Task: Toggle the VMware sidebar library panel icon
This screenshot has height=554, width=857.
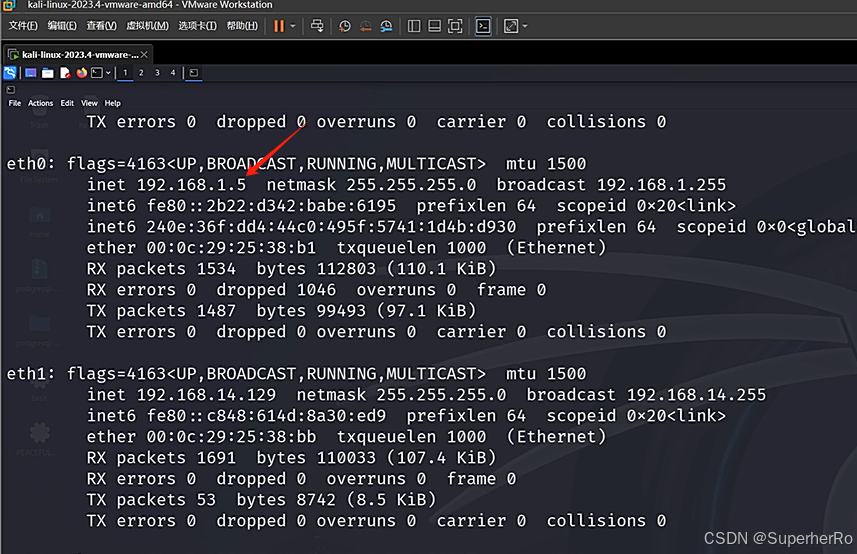Action: [x=414, y=26]
